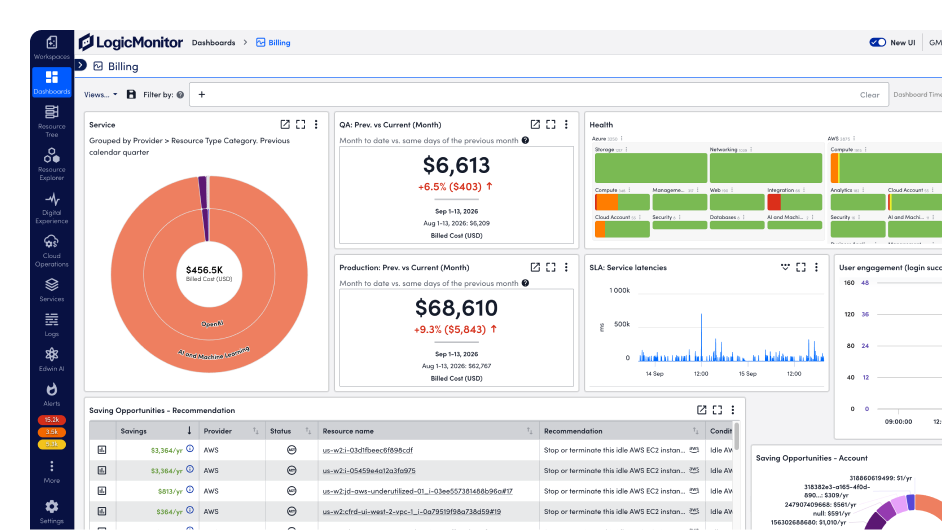942x530 pixels.
Task: Open Workspaces in the sidebar
Action: click(x=52, y=47)
